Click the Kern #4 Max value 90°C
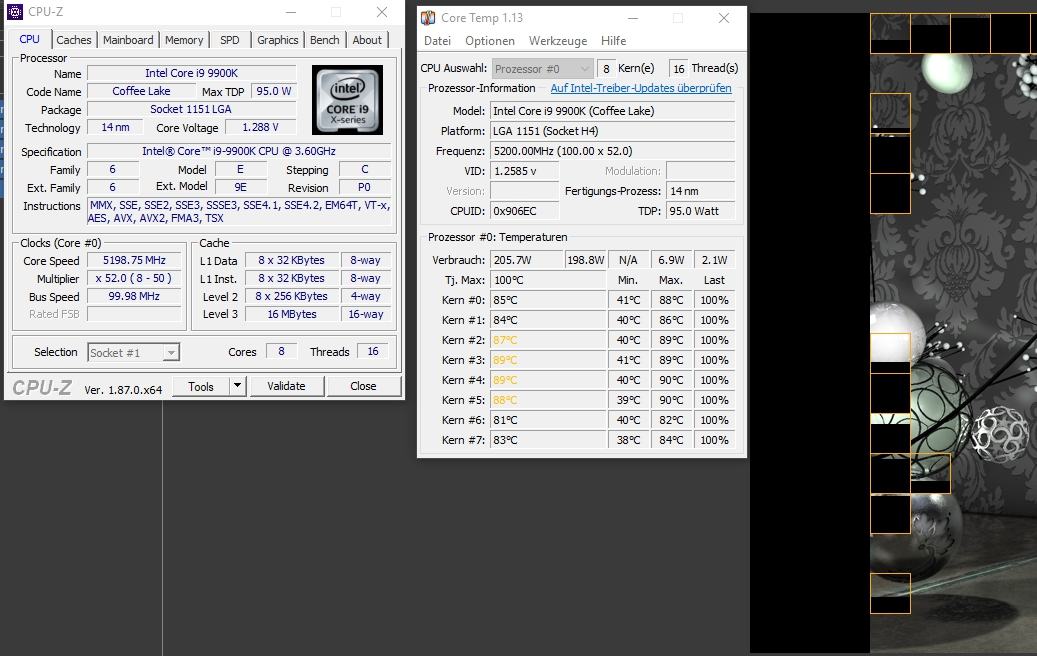The image size is (1037, 656). [671, 380]
